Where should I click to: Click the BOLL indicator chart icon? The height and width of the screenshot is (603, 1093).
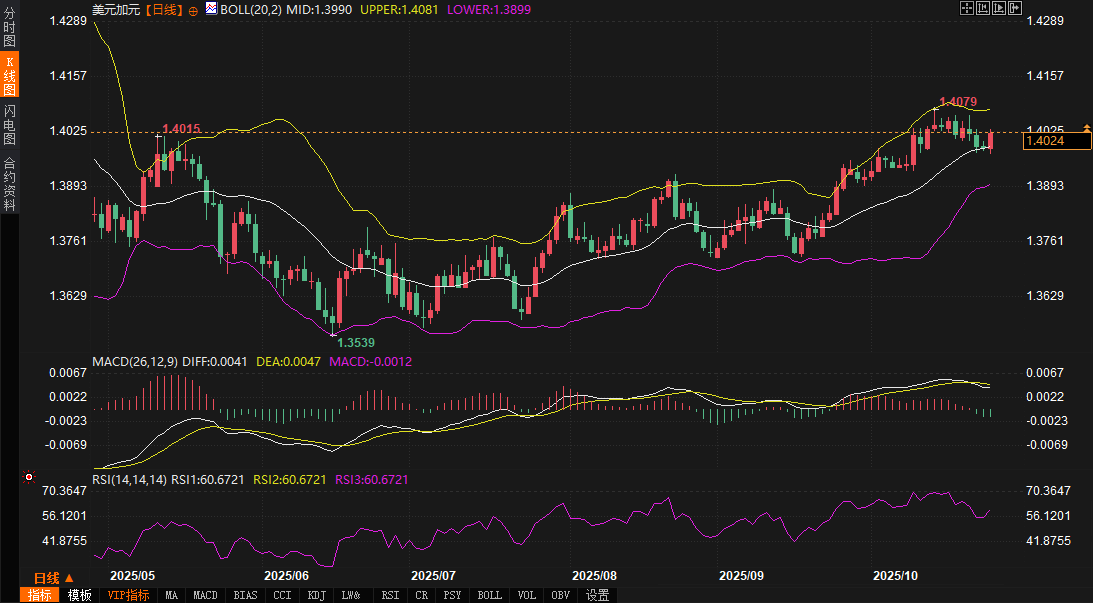[211, 9]
